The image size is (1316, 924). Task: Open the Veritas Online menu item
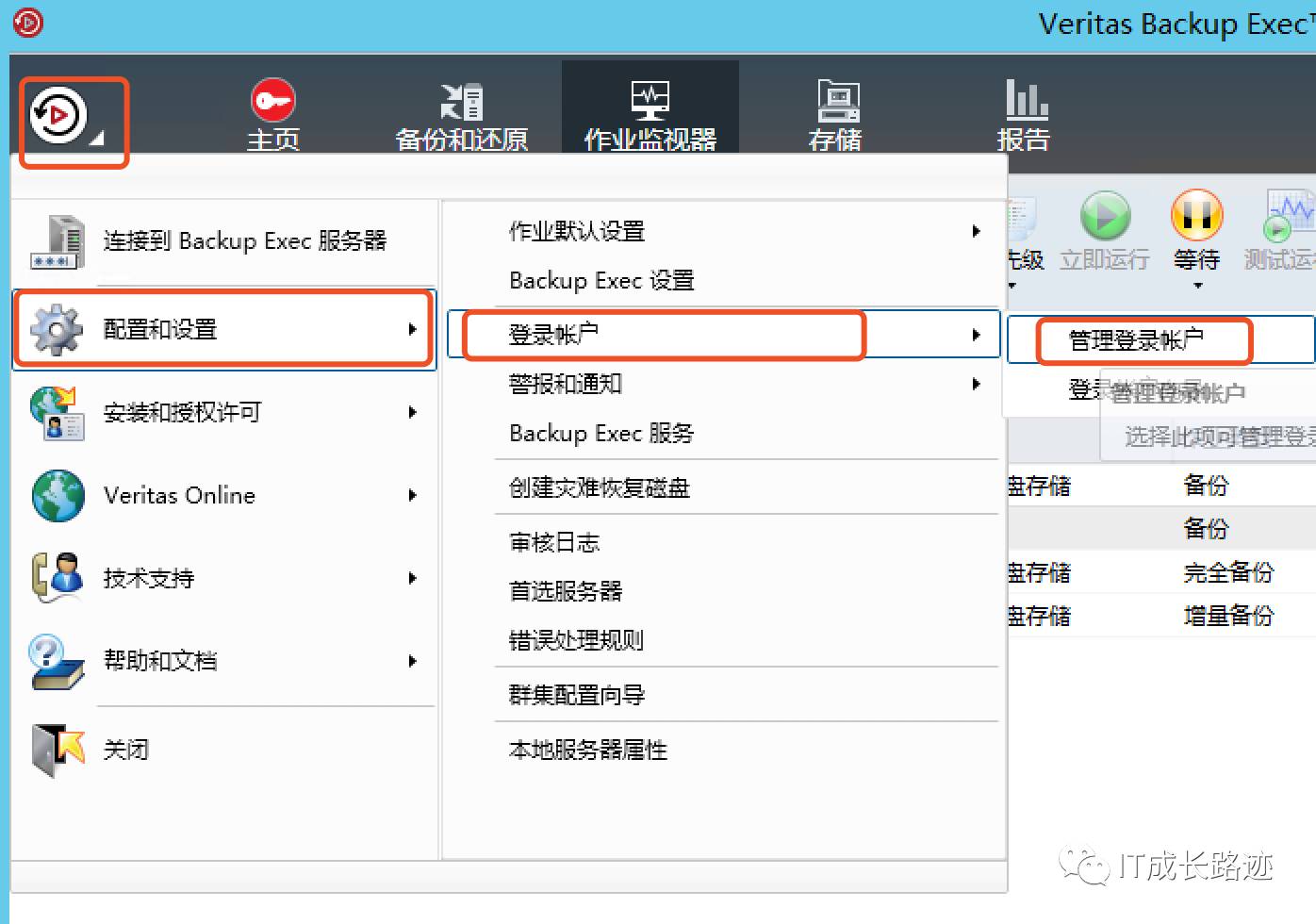pyautogui.click(x=224, y=495)
